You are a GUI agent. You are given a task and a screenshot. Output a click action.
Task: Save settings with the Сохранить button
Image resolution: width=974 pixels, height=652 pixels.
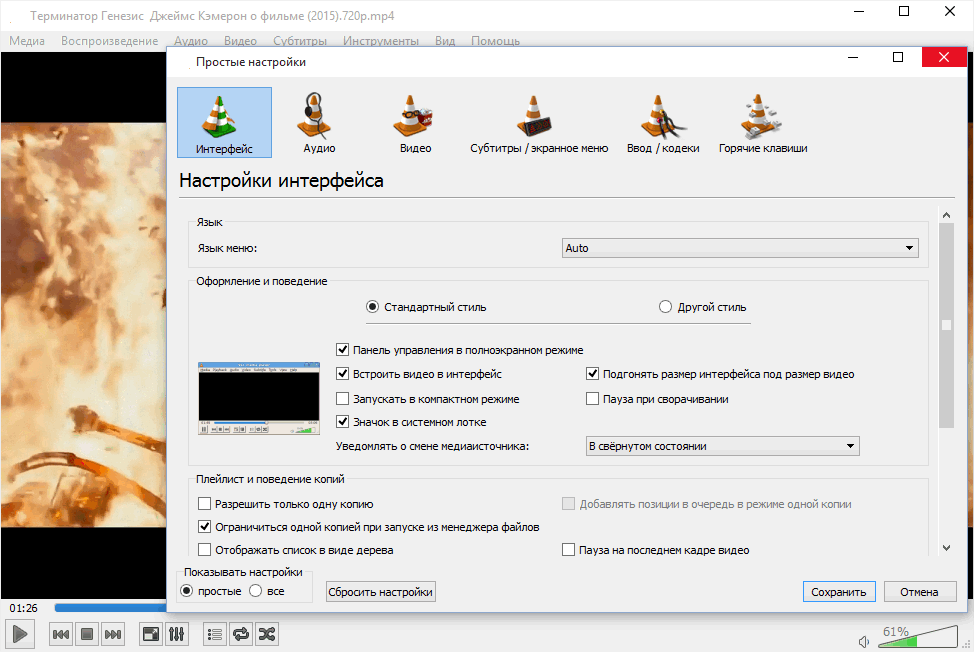click(x=838, y=591)
